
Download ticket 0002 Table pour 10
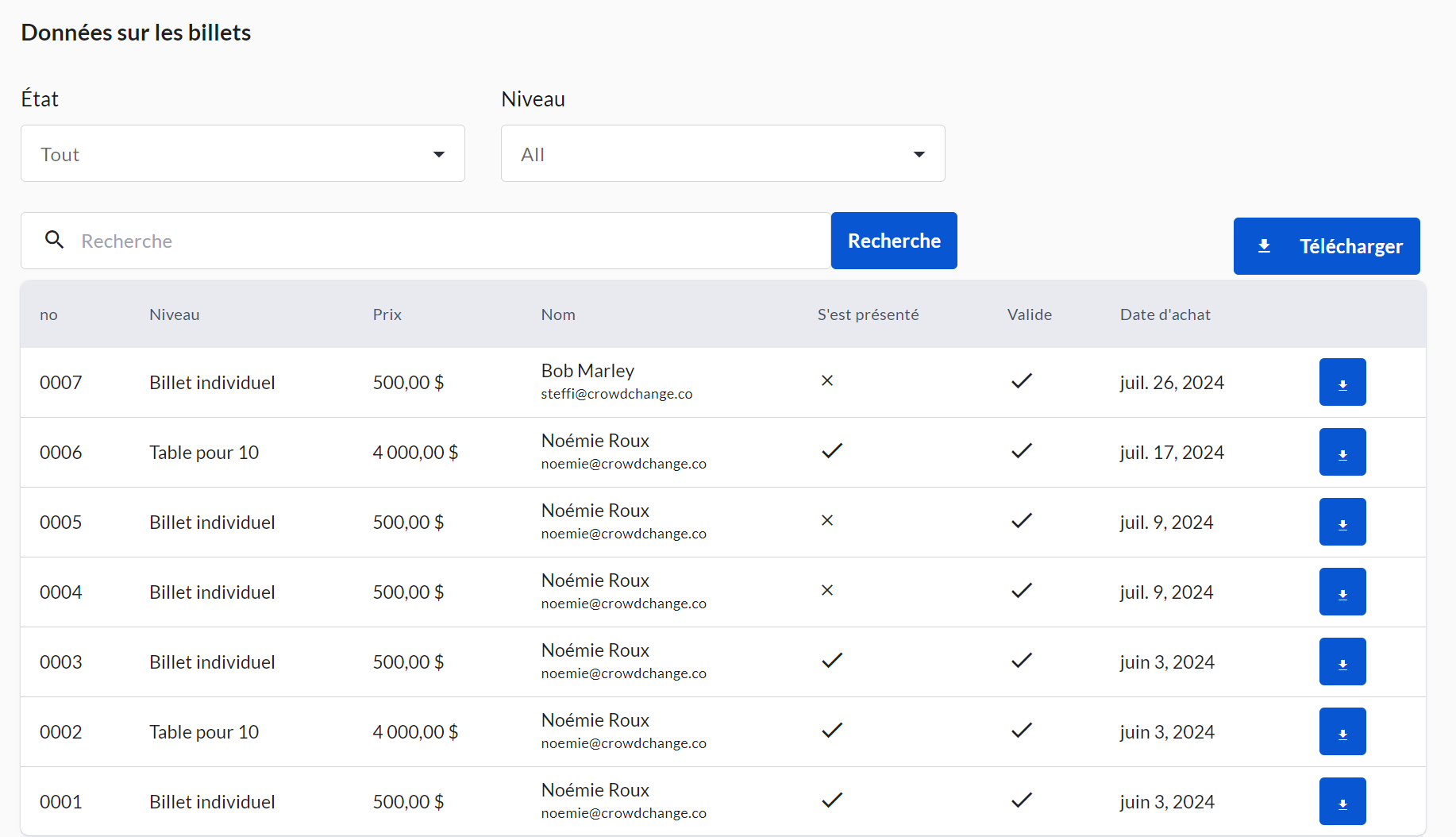1342,731
